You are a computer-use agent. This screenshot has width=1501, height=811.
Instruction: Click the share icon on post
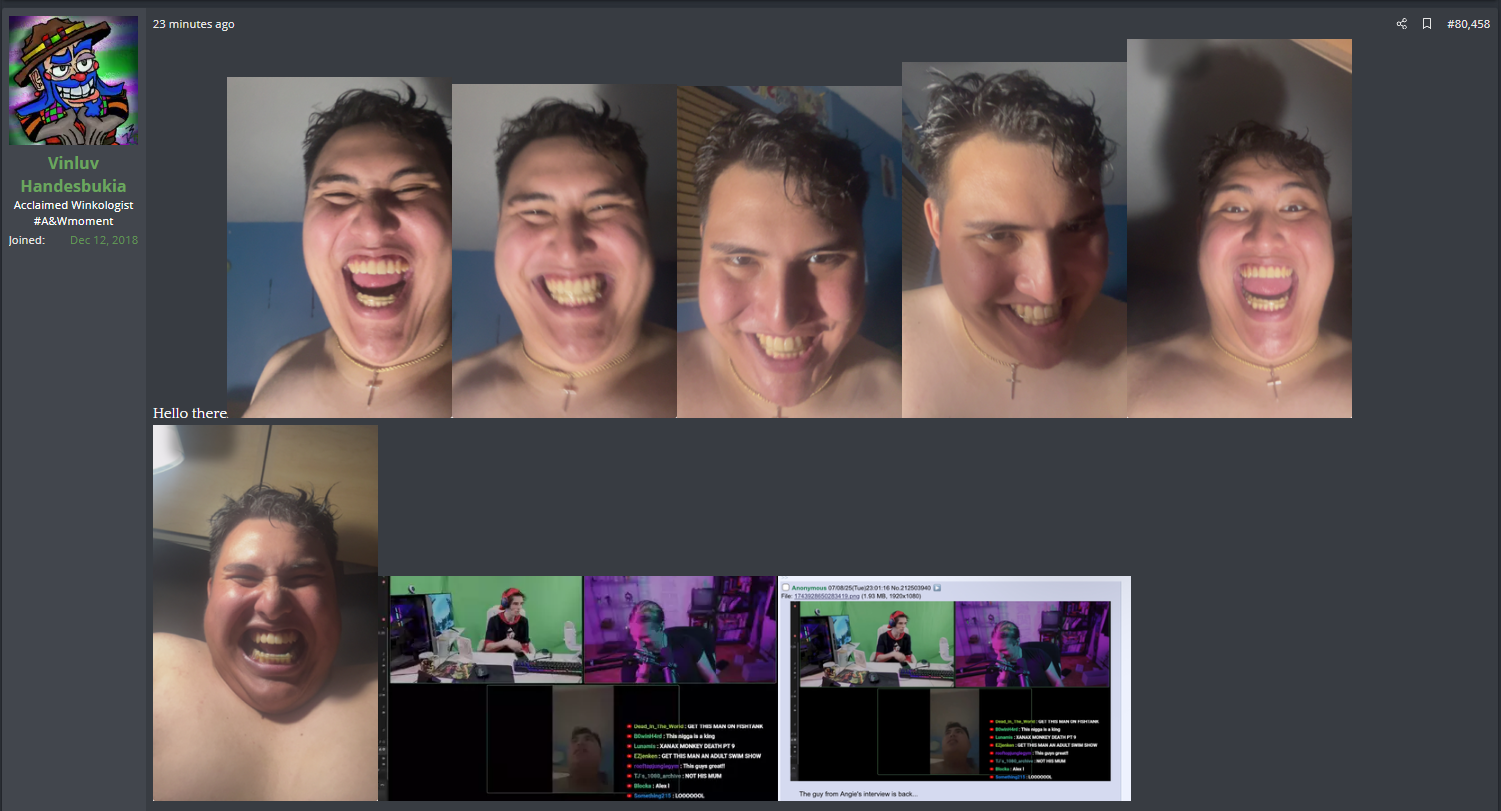point(1402,24)
